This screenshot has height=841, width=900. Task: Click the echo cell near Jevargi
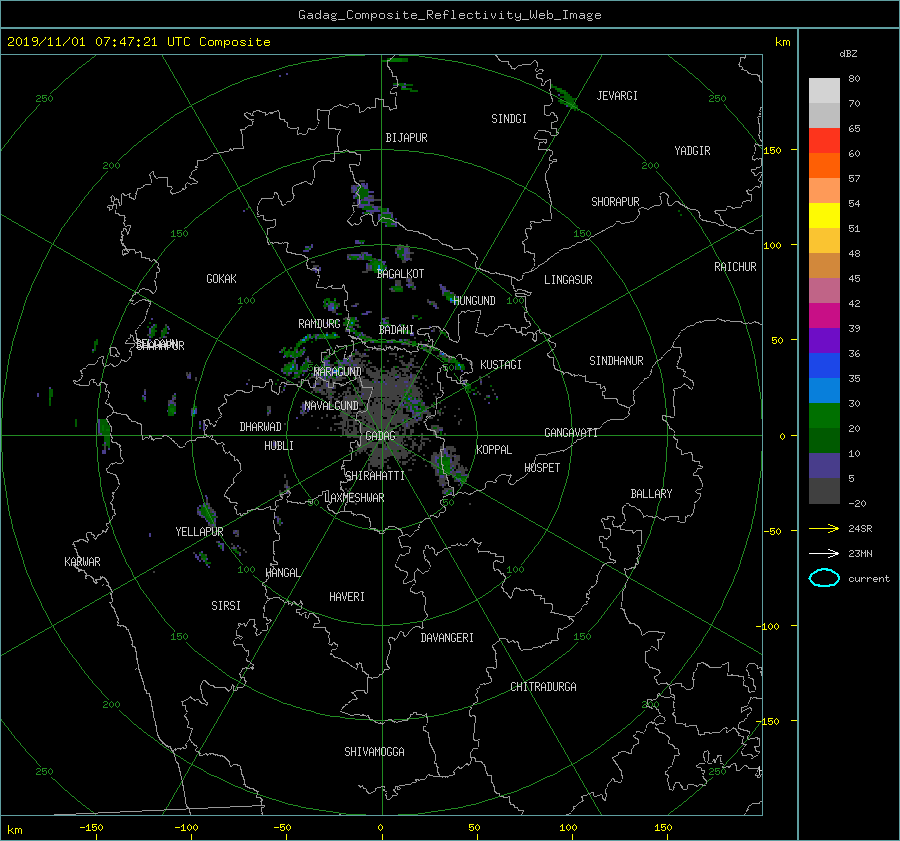[x=564, y=97]
